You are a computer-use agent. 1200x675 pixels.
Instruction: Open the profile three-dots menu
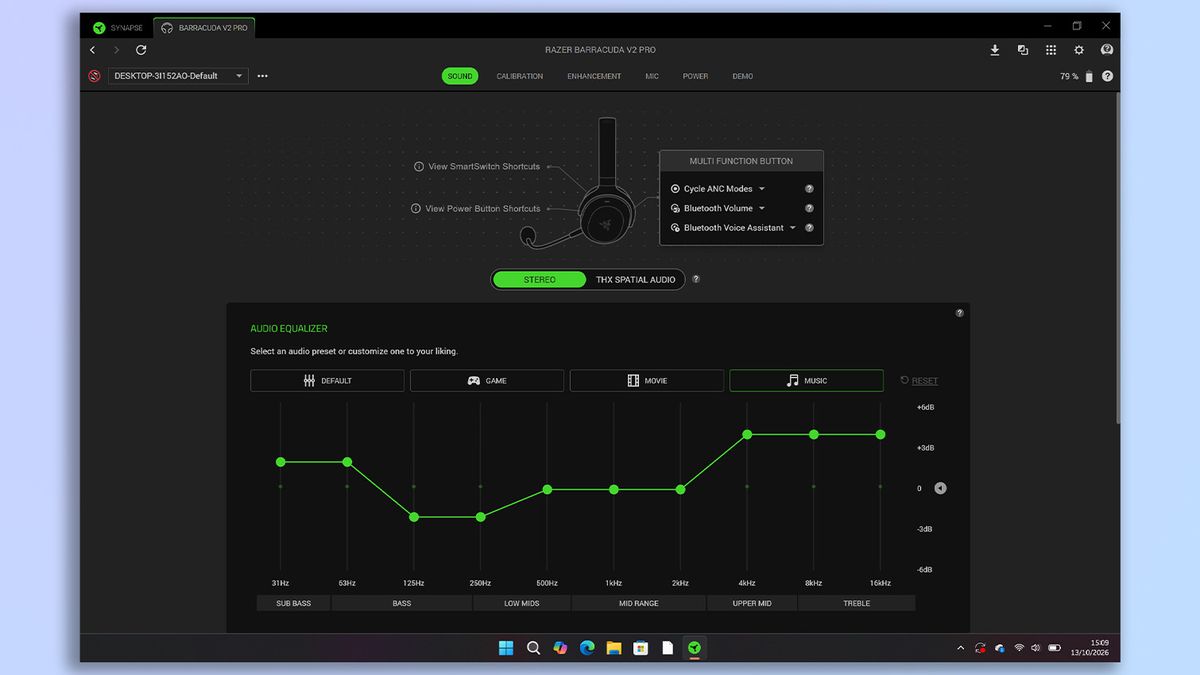coord(262,76)
